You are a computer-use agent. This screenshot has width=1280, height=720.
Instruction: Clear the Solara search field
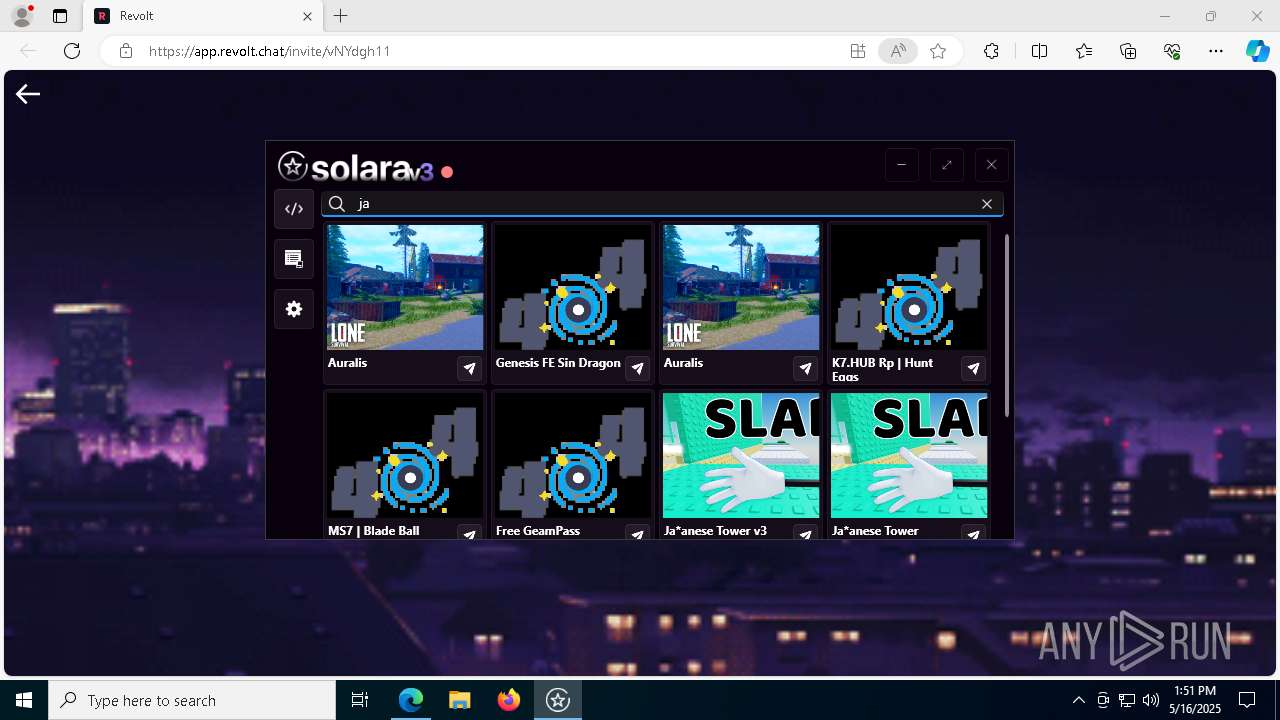[987, 204]
